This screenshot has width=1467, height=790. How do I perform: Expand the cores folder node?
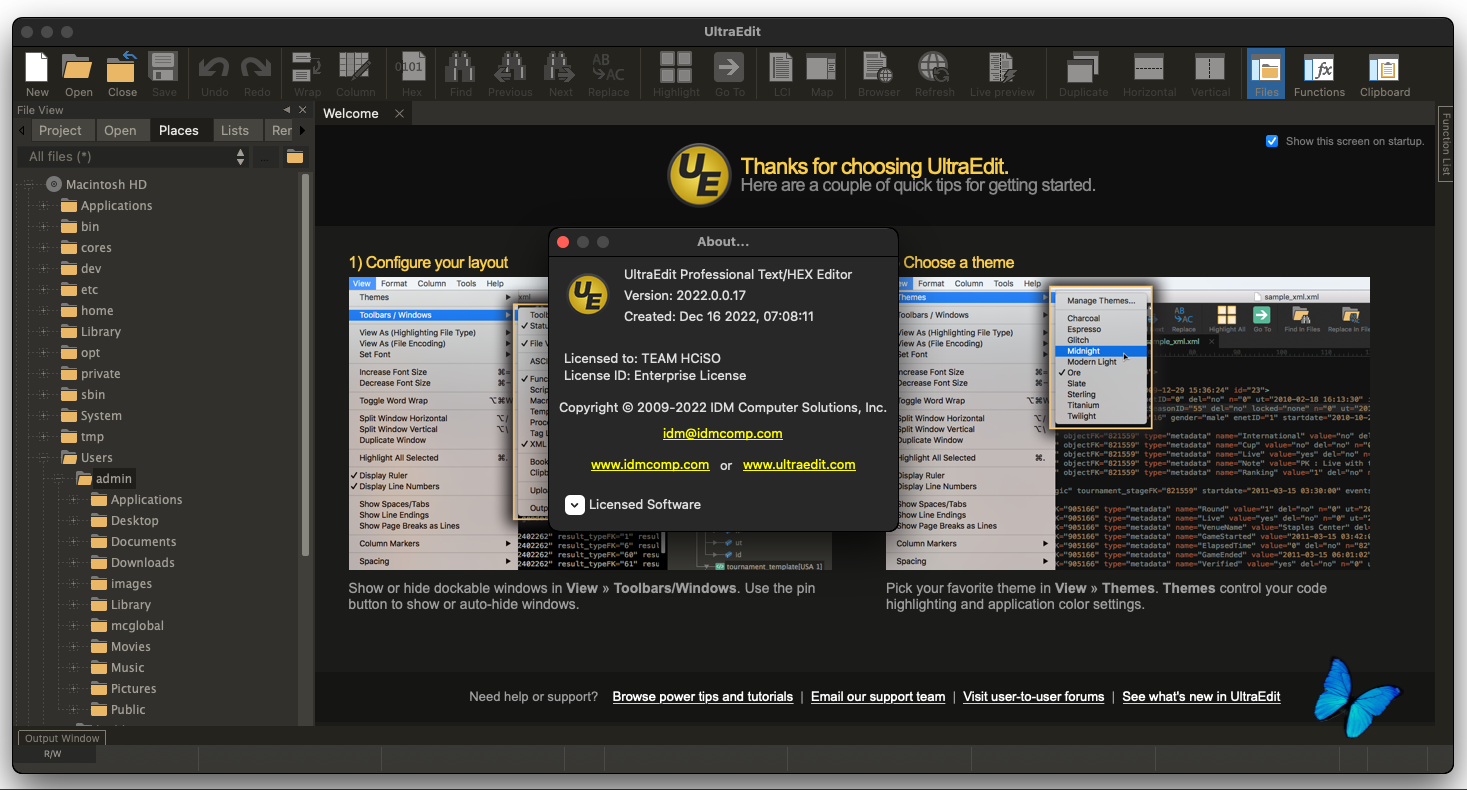tap(44, 248)
